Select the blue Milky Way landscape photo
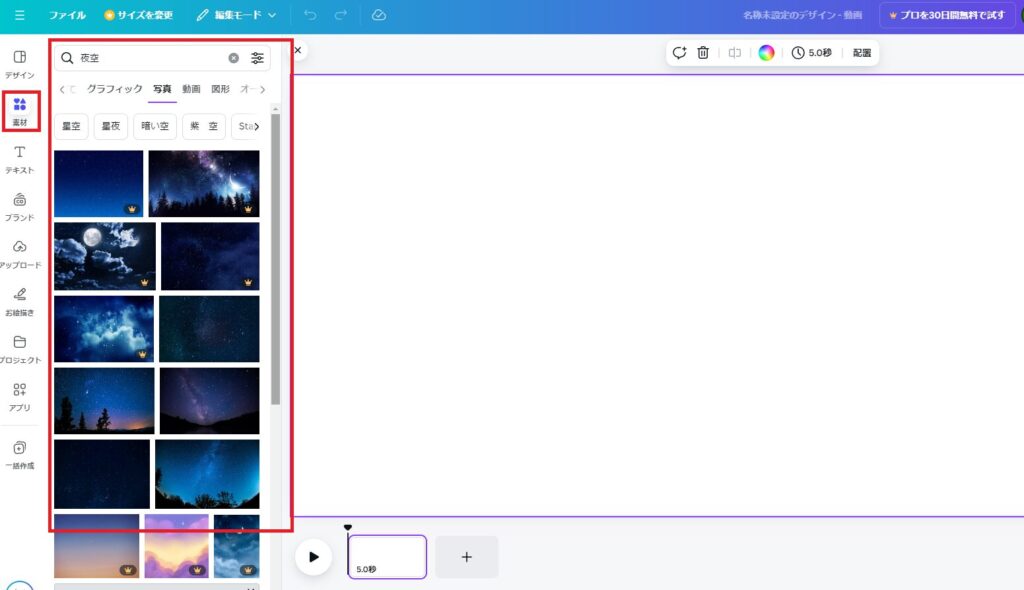Image resolution: width=1024 pixels, height=590 pixels. 207,474
